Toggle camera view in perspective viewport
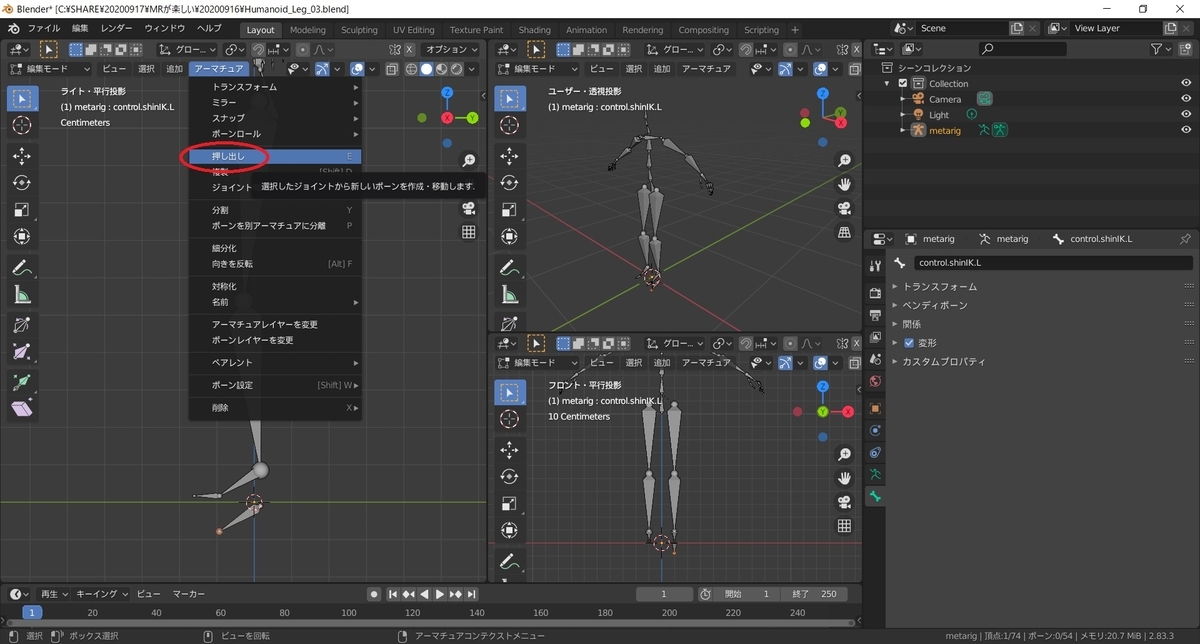 pos(844,208)
